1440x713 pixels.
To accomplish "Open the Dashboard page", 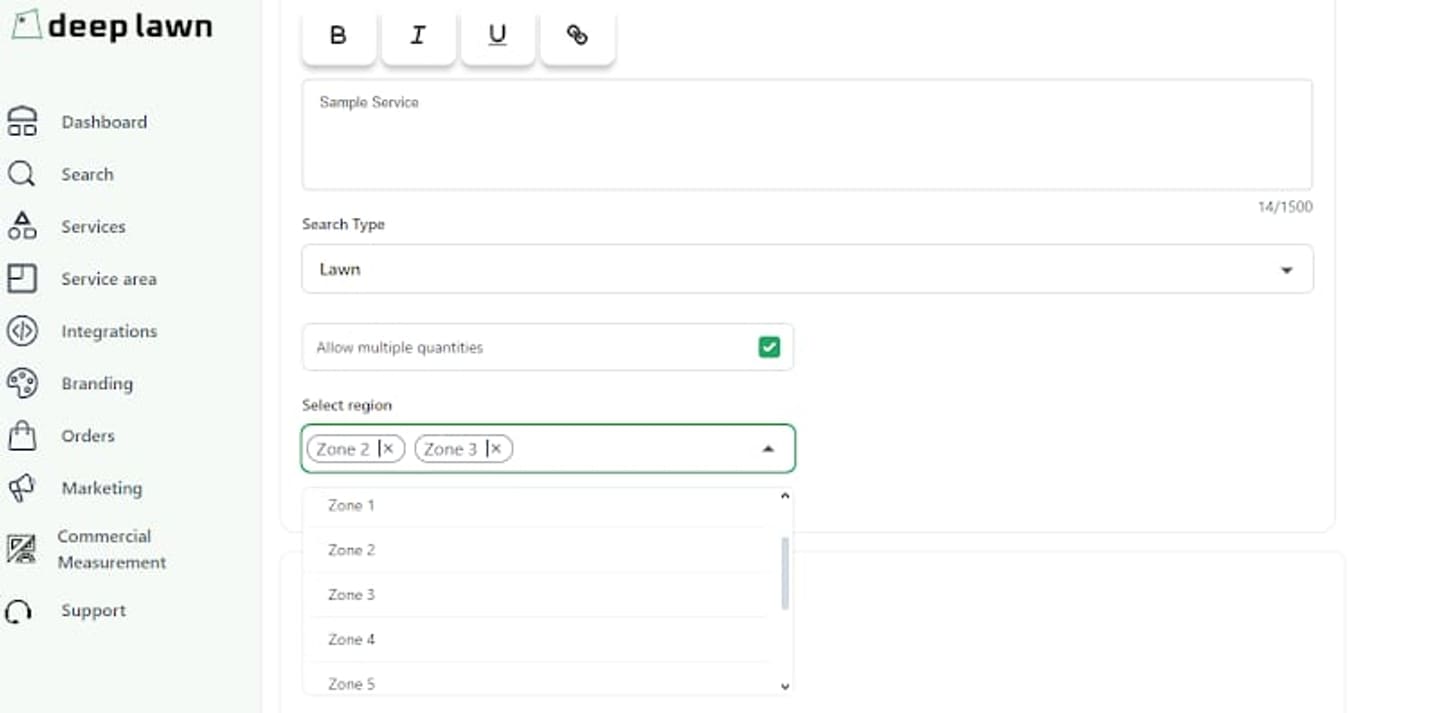I will coord(104,122).
